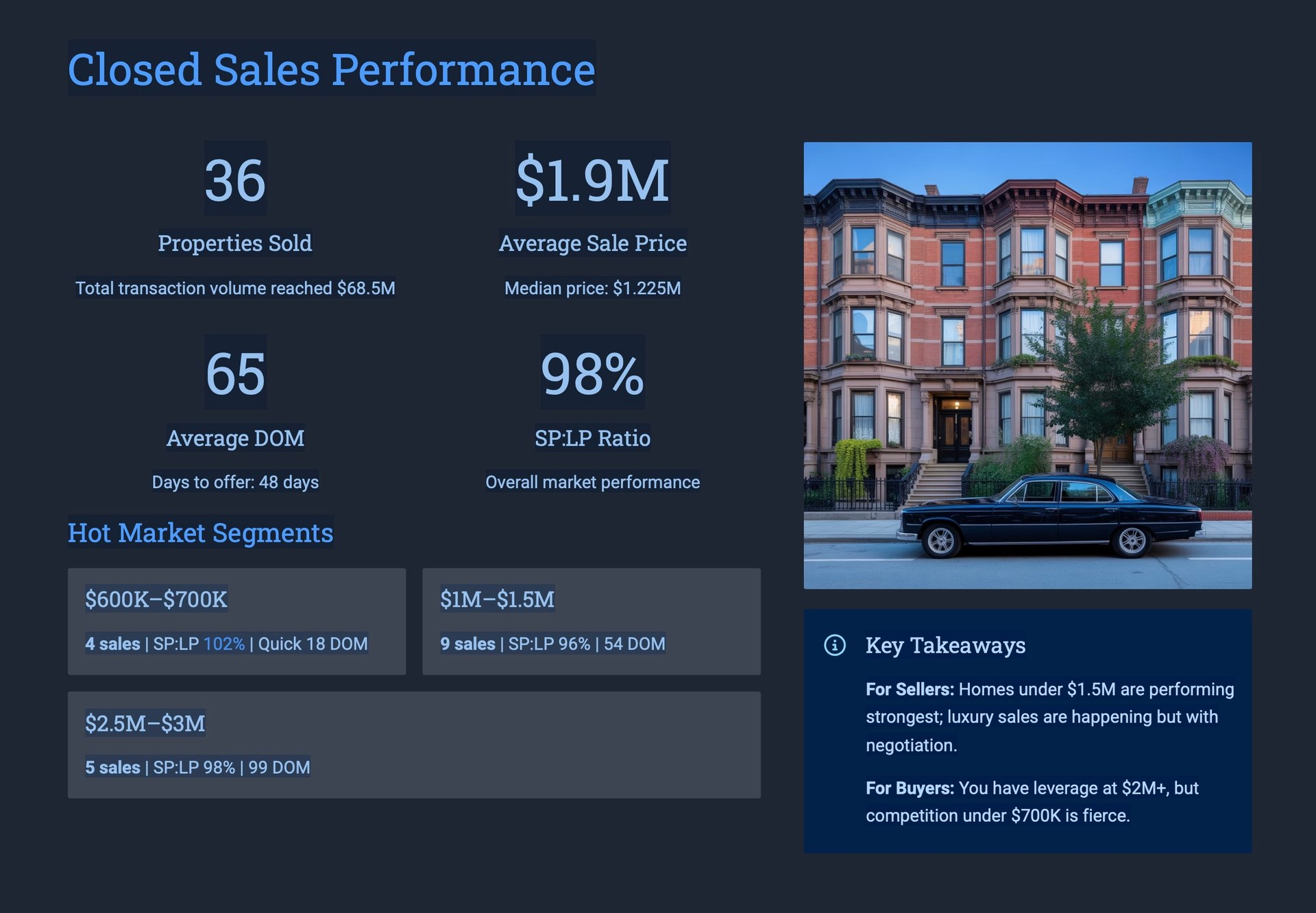Click the $1.9M average sale price value
Image resolution: width=1316 pixels, height=913 pixels.
(592, 180)
